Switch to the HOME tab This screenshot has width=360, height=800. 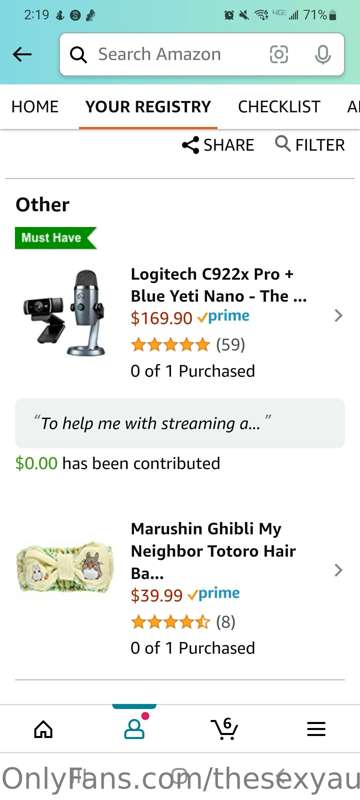click(35, 107)
